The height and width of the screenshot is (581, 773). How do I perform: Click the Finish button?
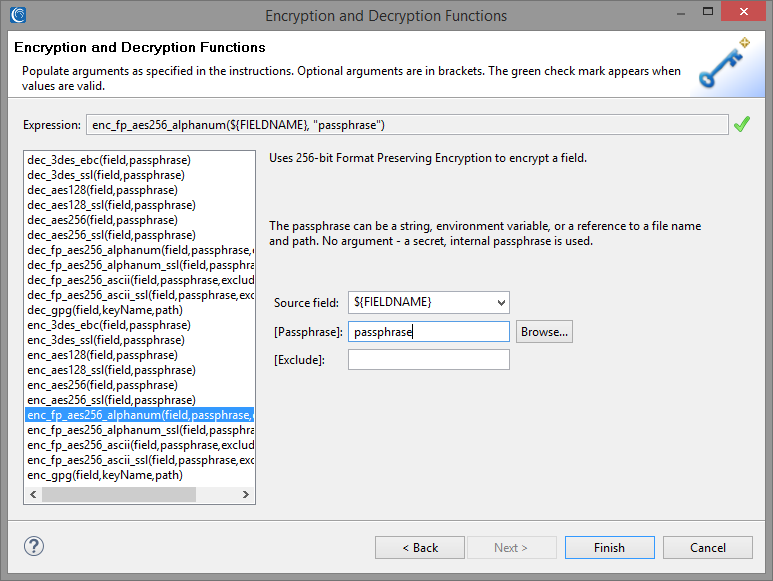(x=609, y=547)
